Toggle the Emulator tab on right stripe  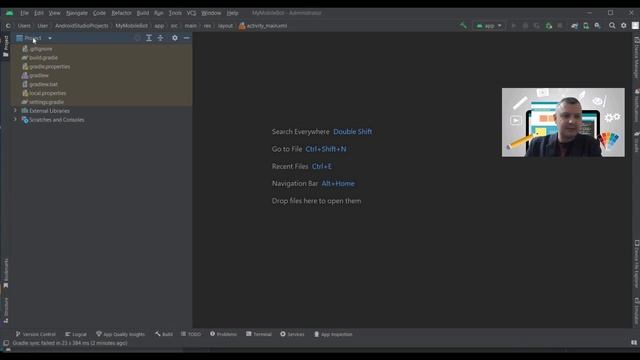point(636,310)
